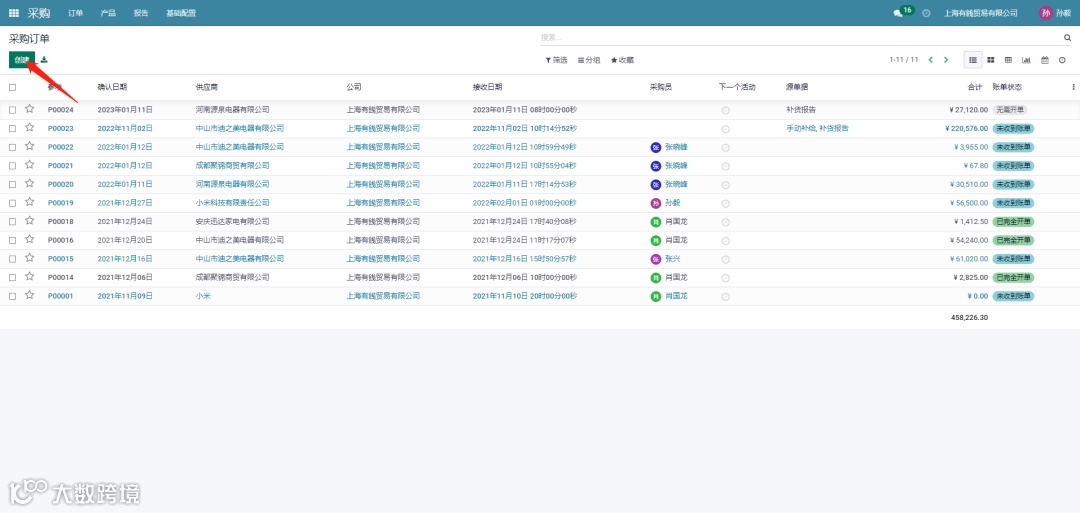This screenshot has height=513, width=1080.
Task: Open user avatar 孙毅 menu at top right
Action: (1055, 13)
